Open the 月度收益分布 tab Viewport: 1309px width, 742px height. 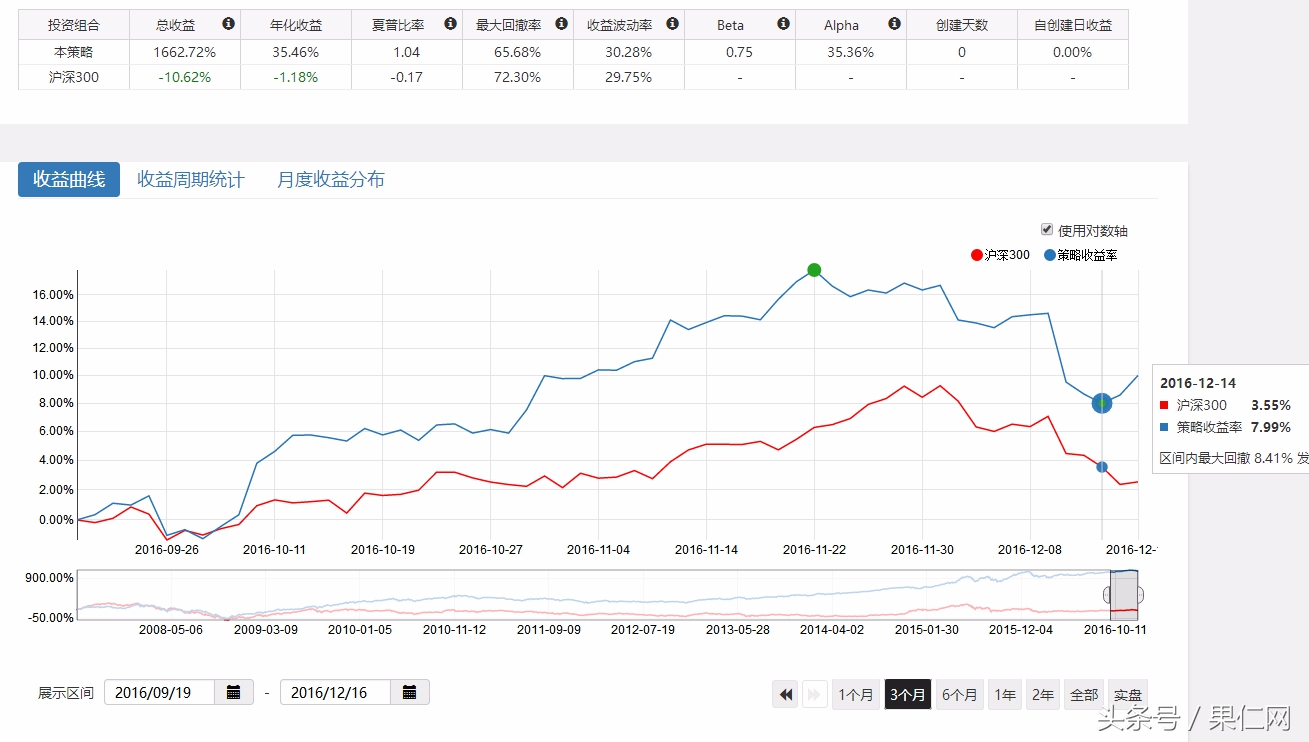(329, 179)
